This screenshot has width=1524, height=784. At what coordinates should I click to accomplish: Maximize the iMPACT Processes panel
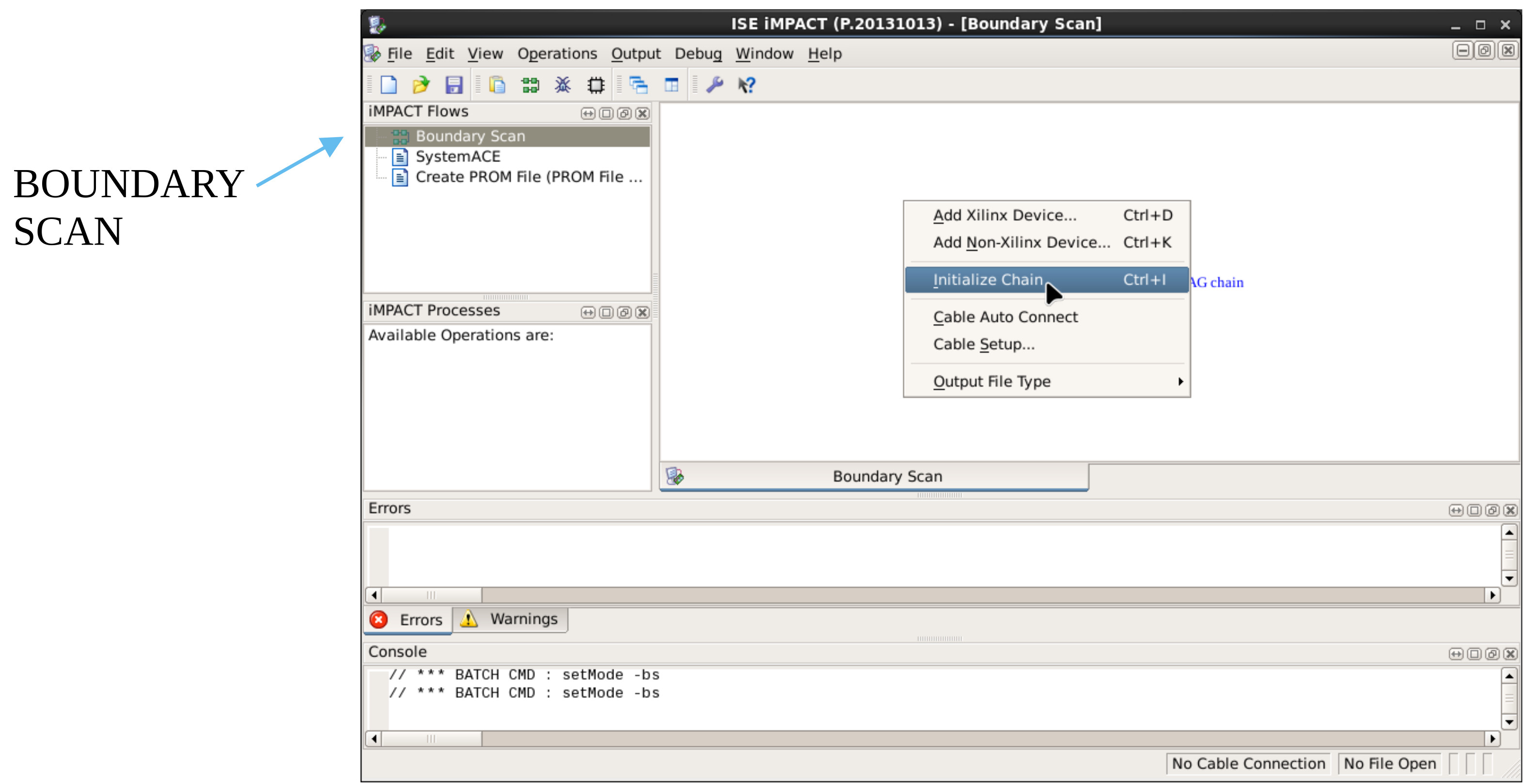click(606, 313)
